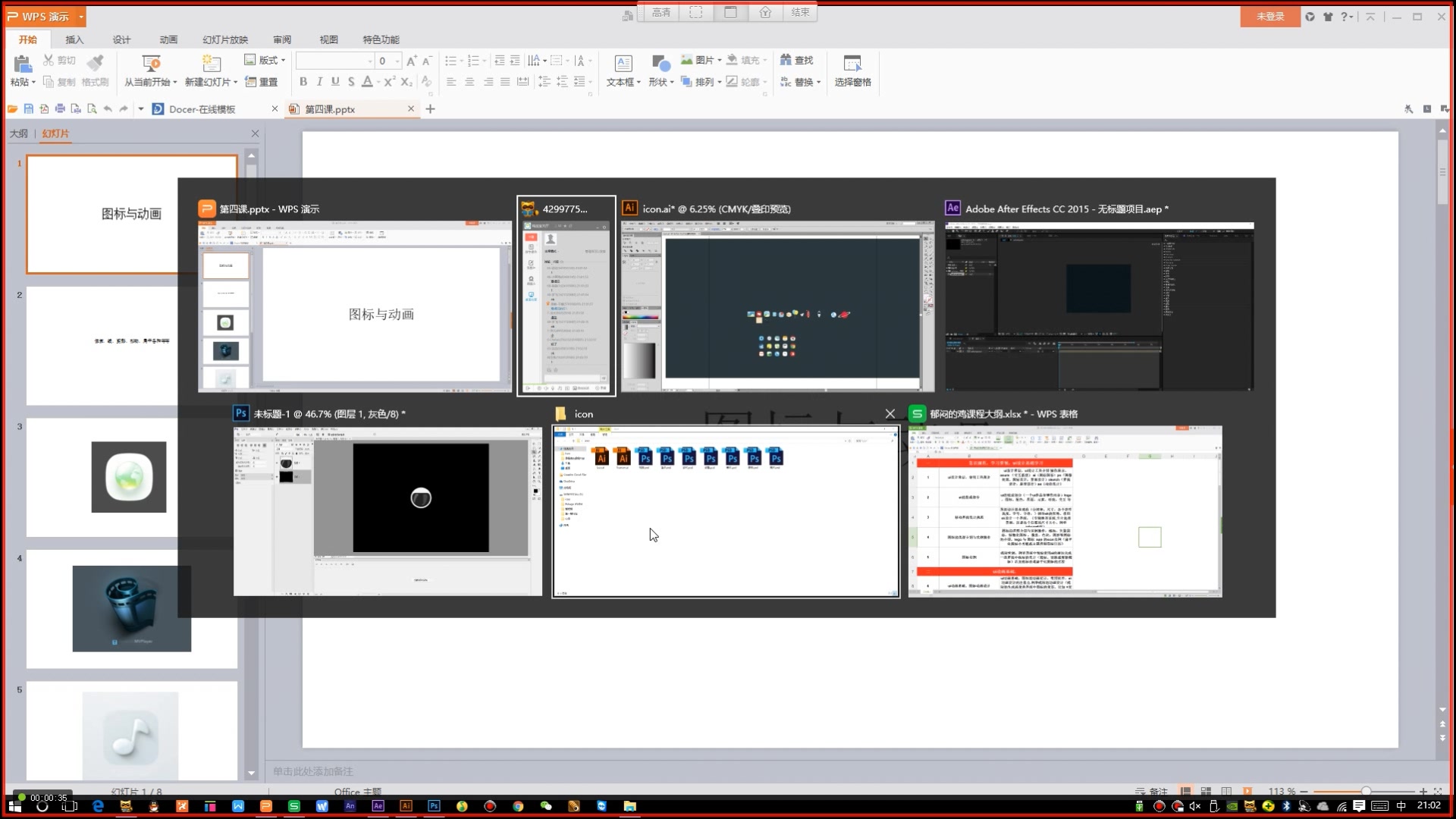
Task: Click the Paste (粘贴) icon
Action: [x=21, y=64]
